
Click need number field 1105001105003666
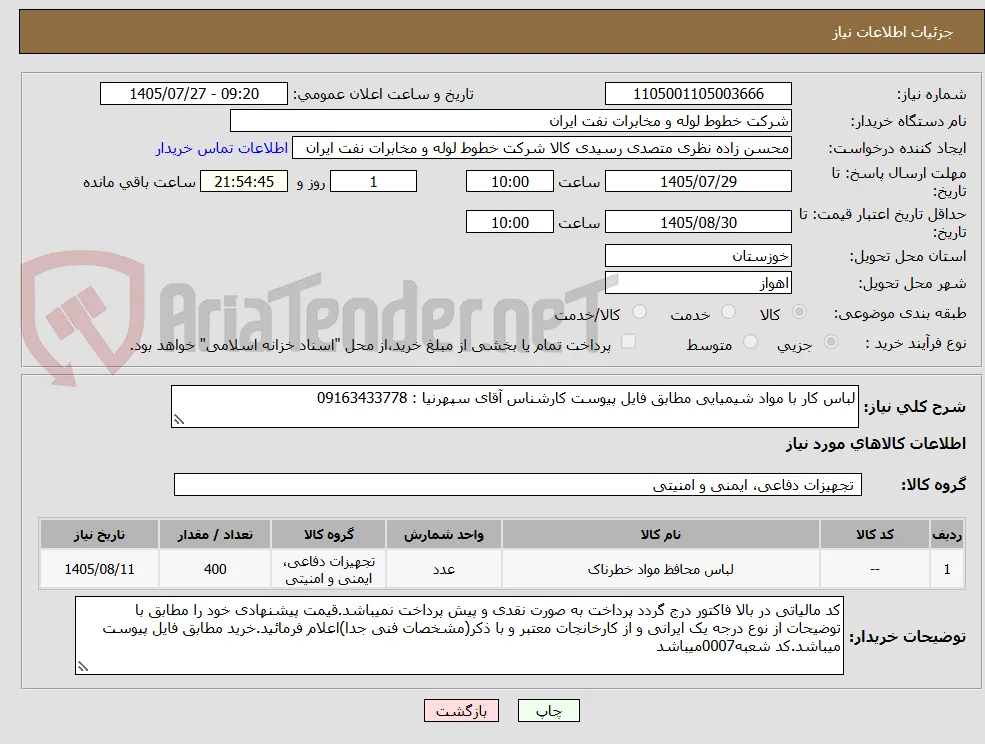click(x=698, y=94)
